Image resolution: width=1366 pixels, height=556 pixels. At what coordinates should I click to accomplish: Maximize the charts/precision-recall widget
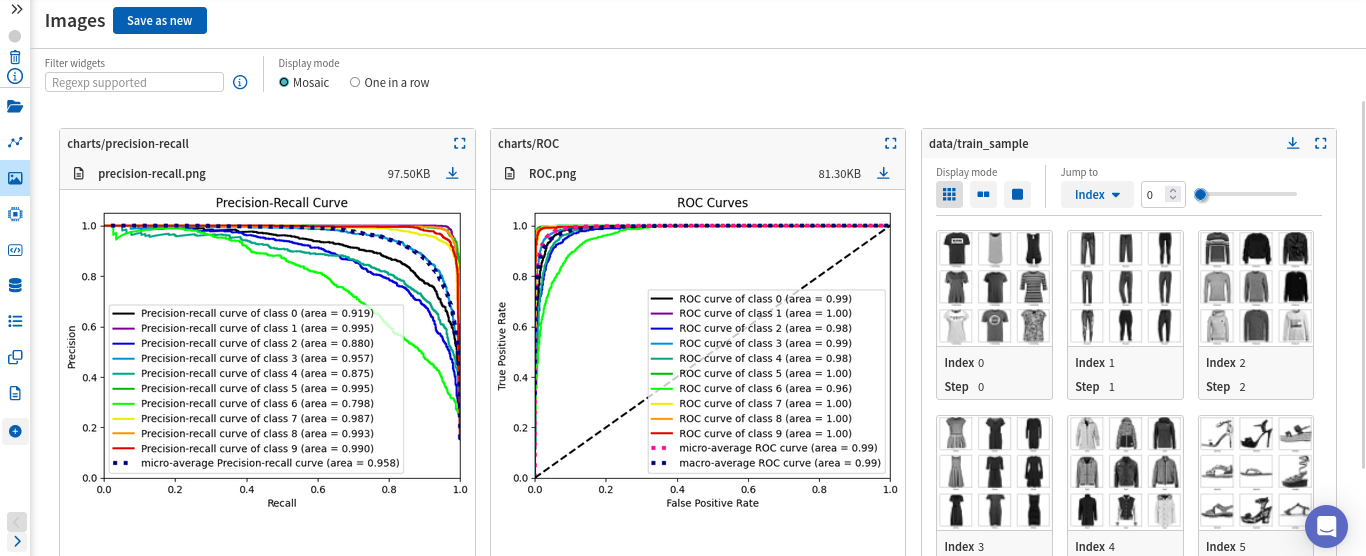coord(460,143)
